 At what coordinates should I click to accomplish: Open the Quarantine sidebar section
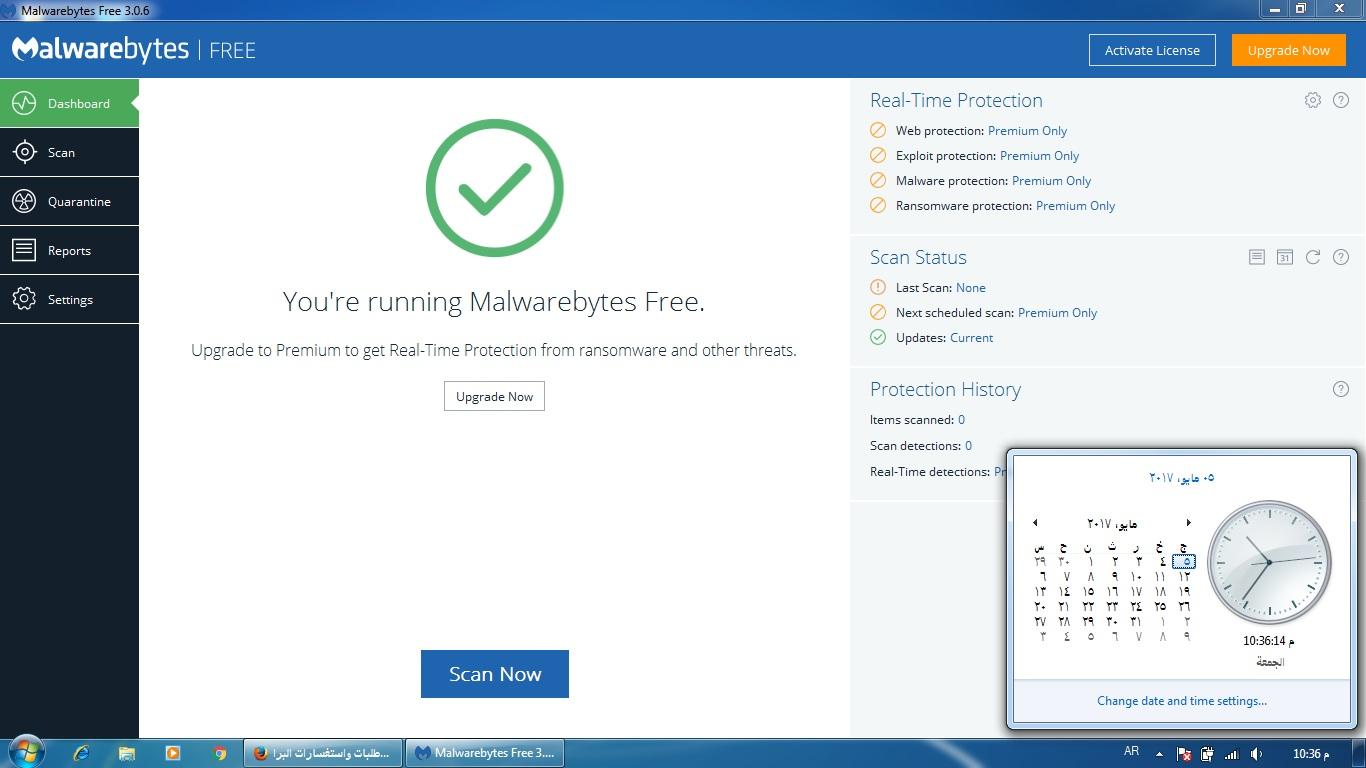coord(69,201)
